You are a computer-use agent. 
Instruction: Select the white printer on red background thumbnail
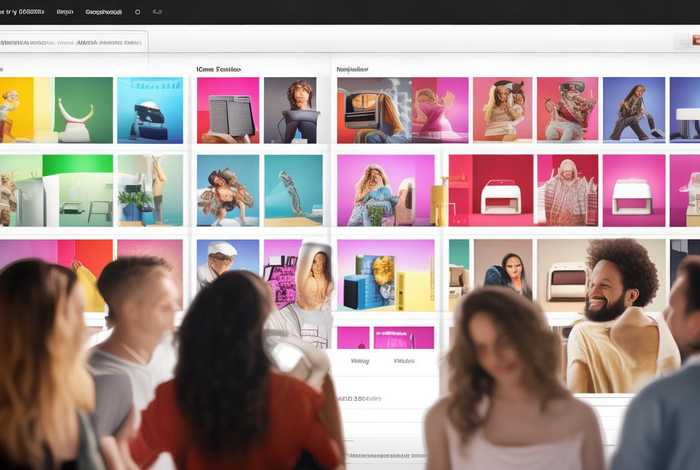click(501, 190)
